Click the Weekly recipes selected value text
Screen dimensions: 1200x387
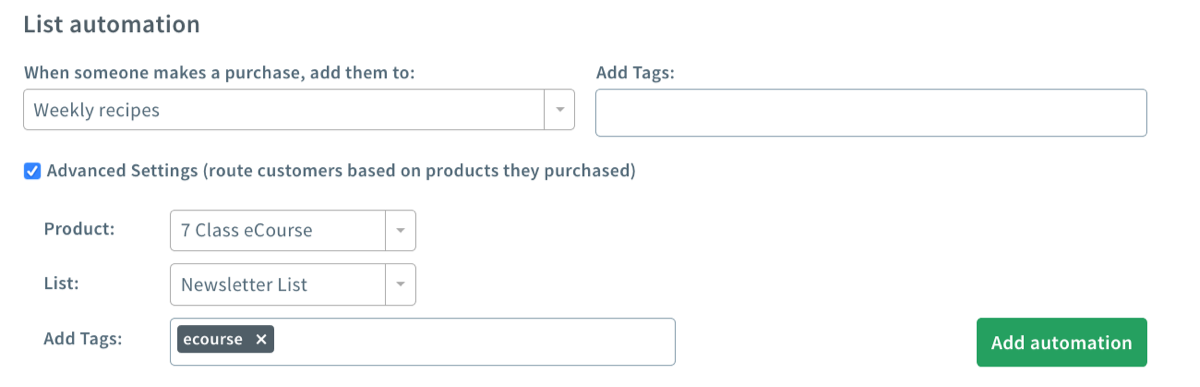[x=97, y=110]
